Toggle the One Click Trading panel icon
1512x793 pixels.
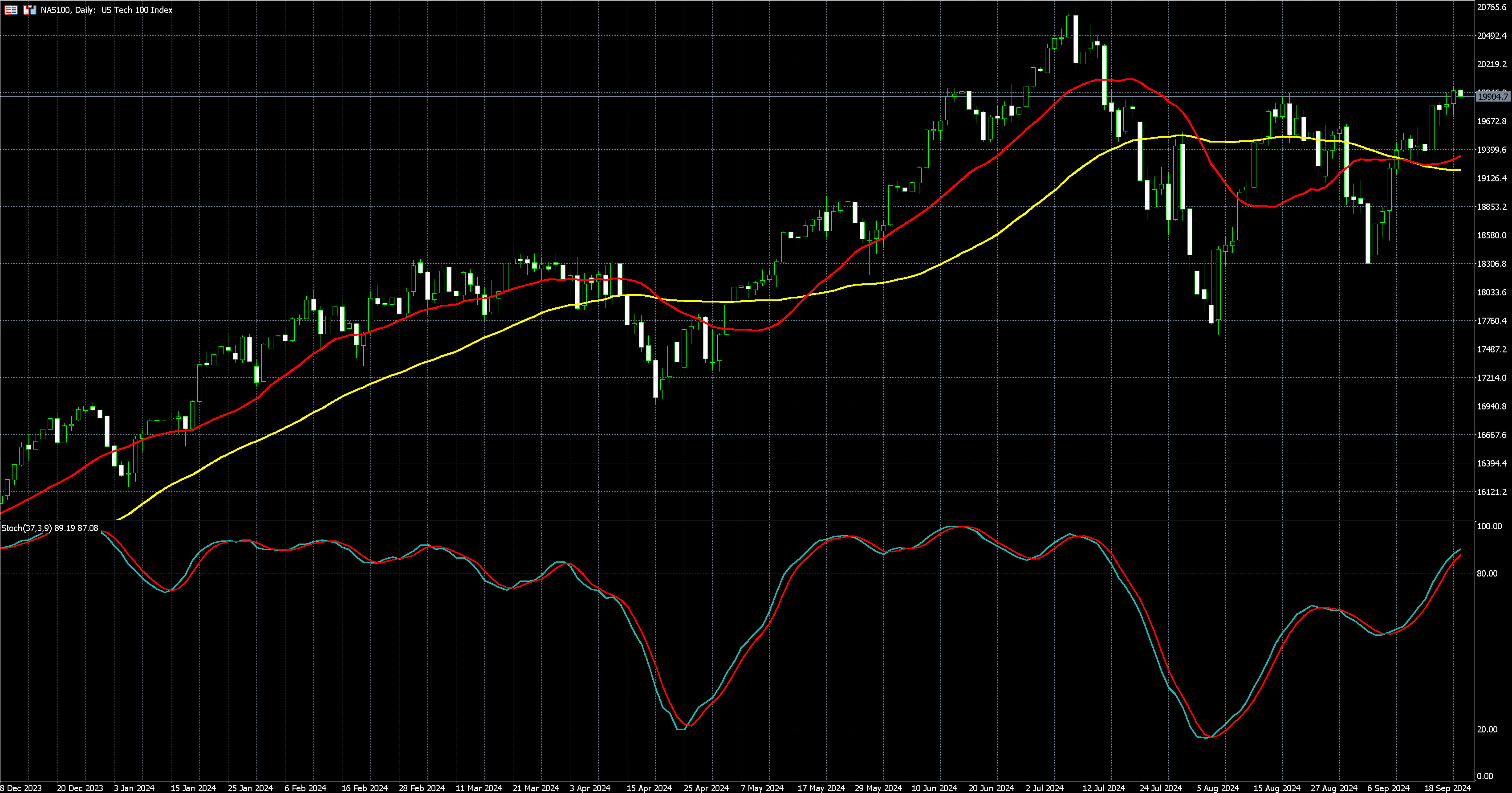coord(29,10)
